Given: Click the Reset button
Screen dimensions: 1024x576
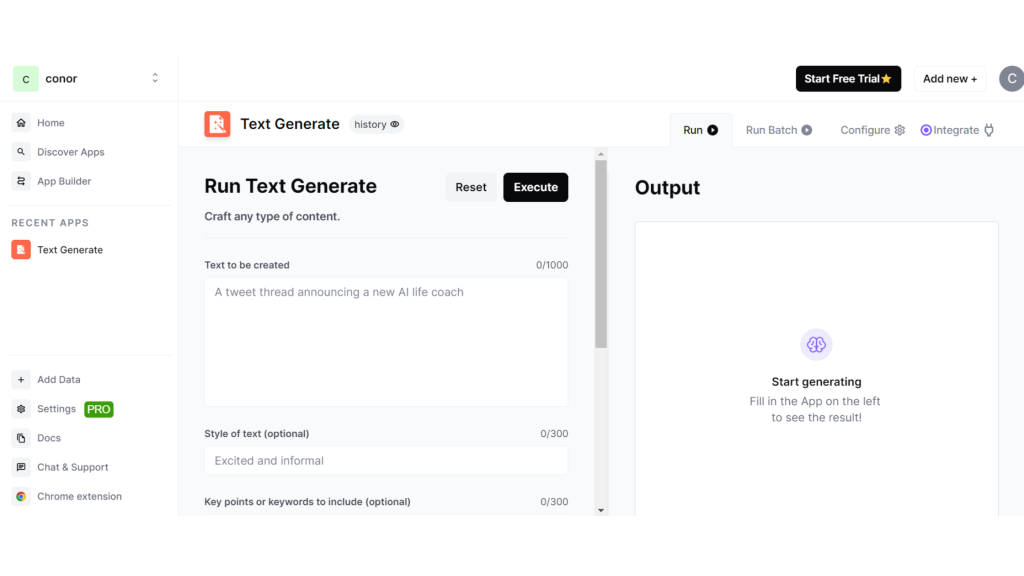Looking at the screenshot, I should click(471, 187).
